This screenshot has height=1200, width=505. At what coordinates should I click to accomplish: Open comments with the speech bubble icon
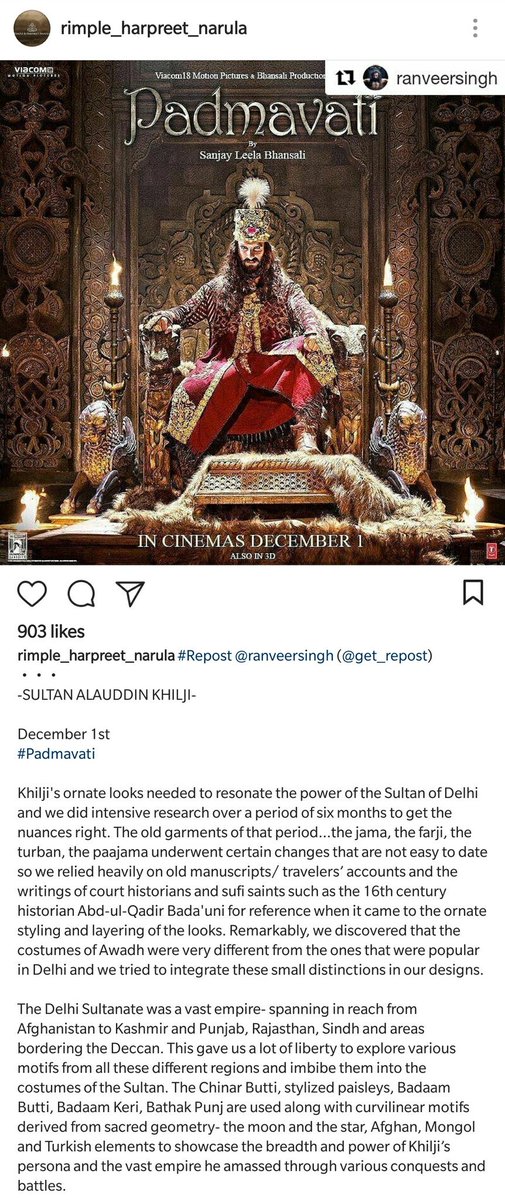point(81,593)
